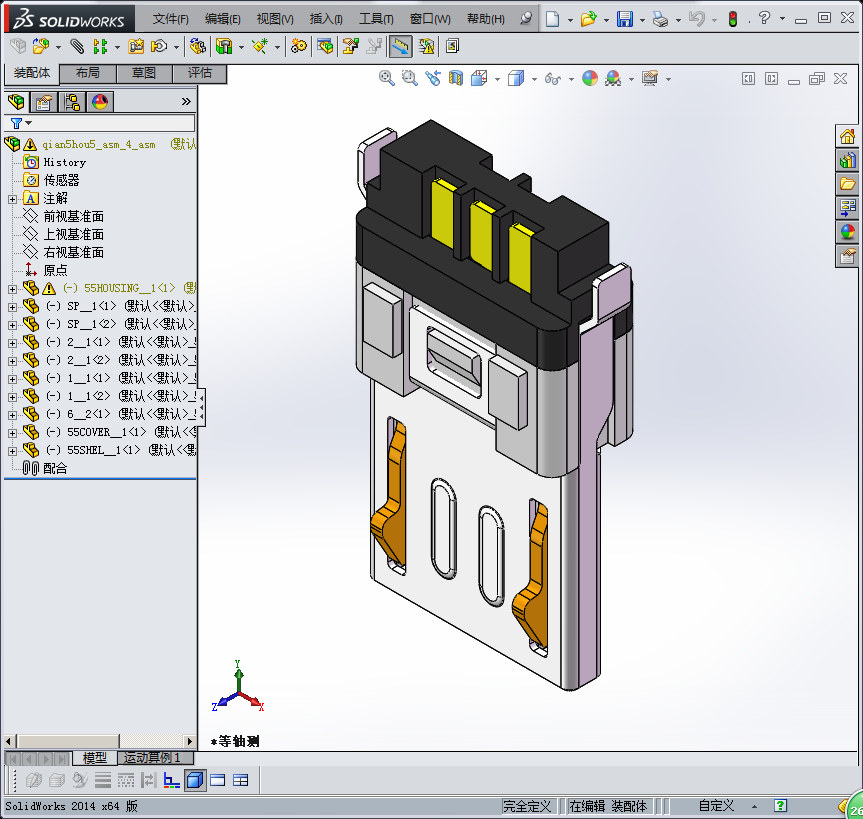Click the Bill of Materials icon
The height and width of the screenshot is (819, 863).
click(325, 46)
